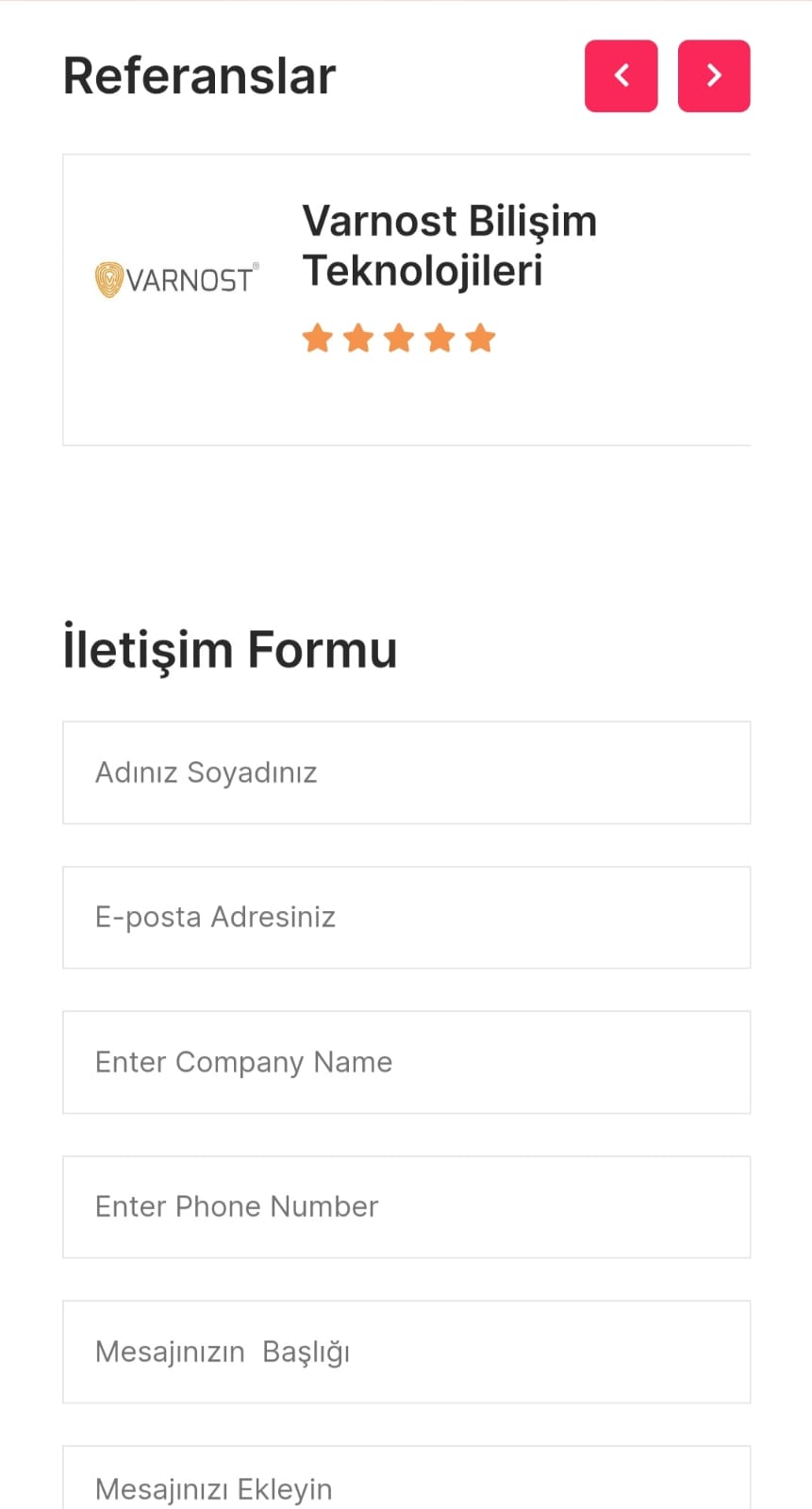Click the word Teknolojileri in the title
Viewport: 812px width, 1509px height.
423,272
